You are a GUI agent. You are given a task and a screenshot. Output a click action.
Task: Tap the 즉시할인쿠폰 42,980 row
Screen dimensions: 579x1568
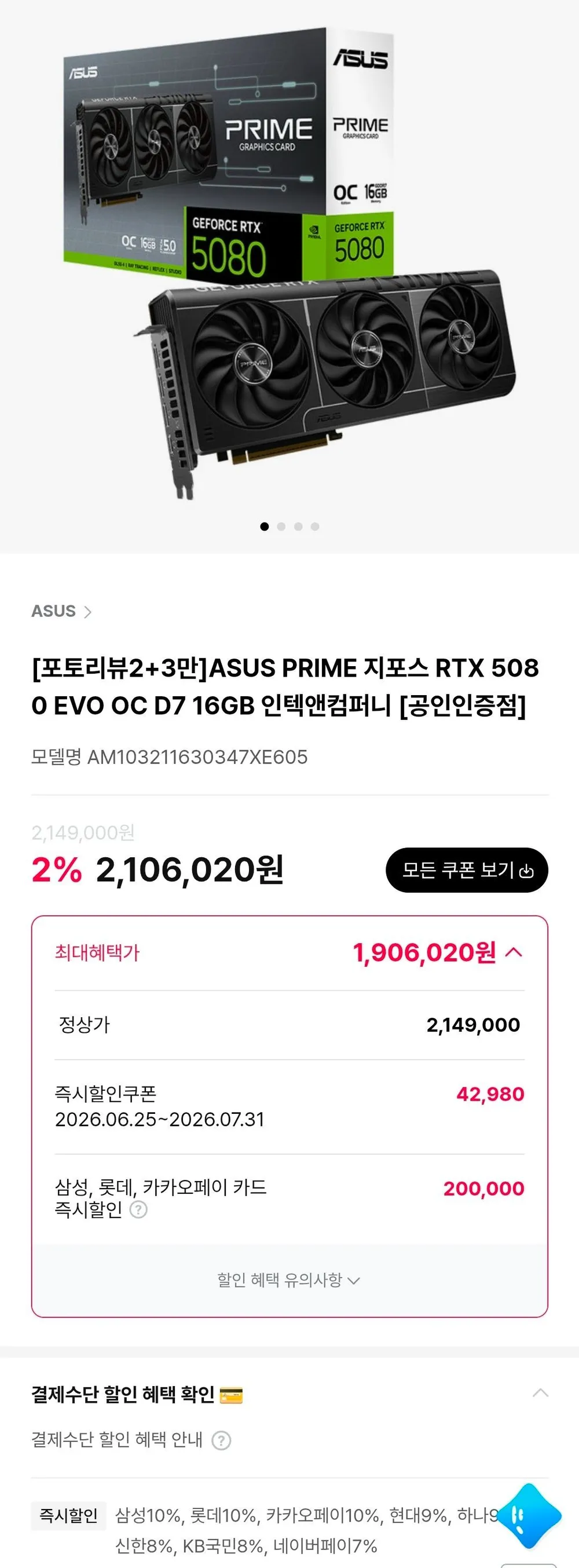pos(289,1106)
